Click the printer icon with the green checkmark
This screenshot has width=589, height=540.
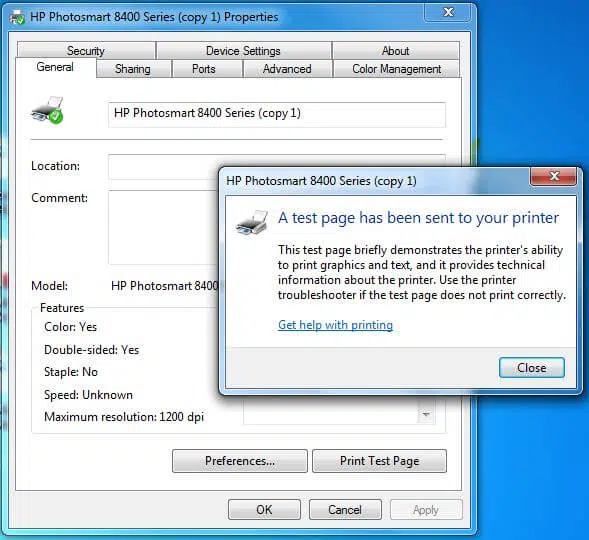click(x=48, y=110)
